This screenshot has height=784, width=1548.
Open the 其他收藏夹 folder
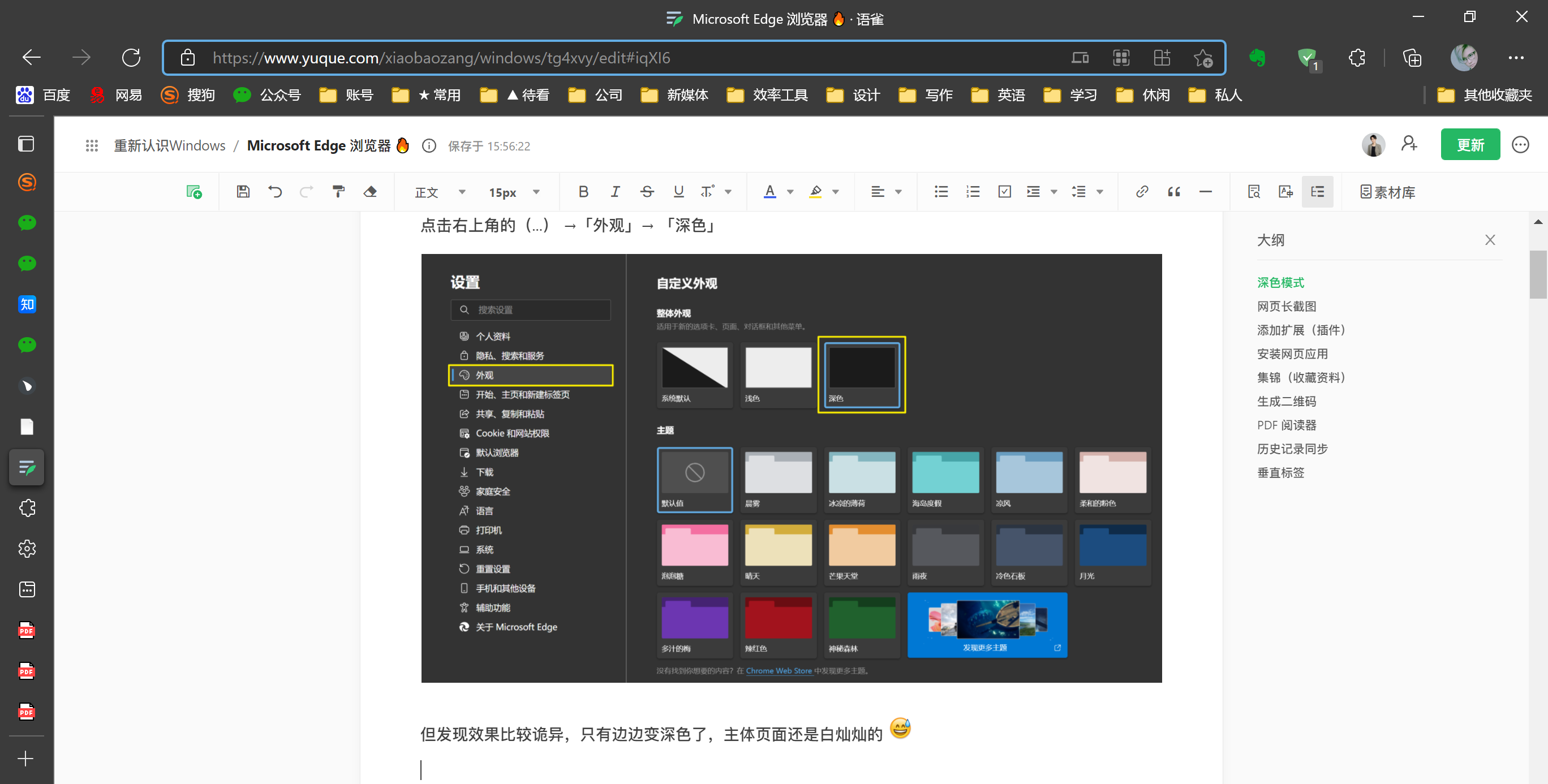point(1484,95)
